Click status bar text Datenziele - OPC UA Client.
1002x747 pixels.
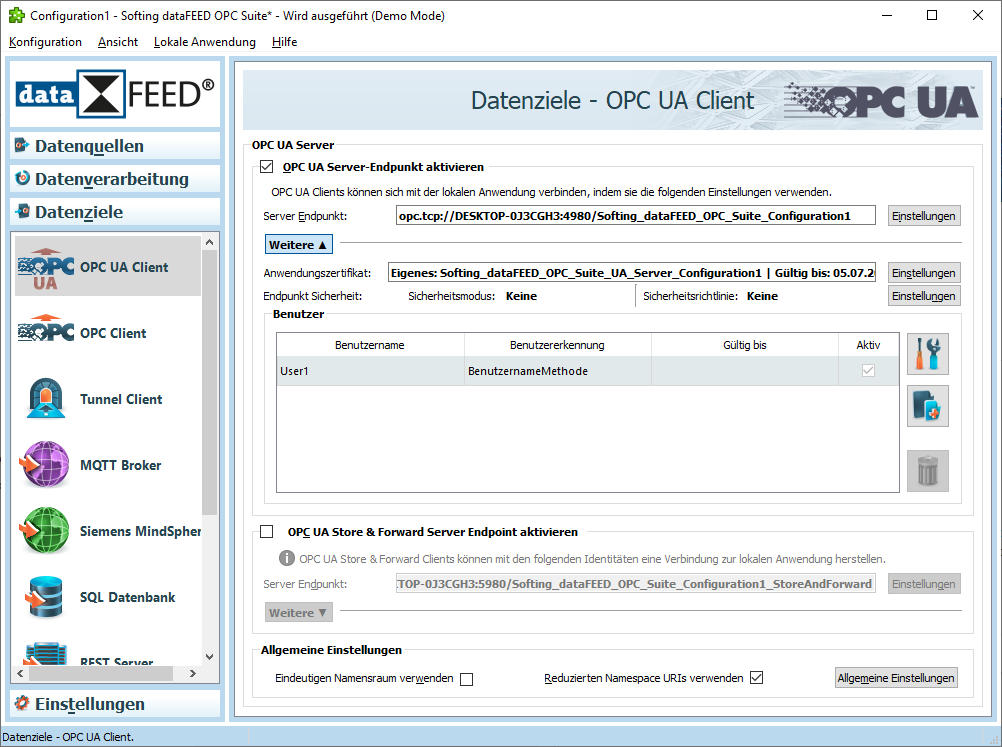68,737
